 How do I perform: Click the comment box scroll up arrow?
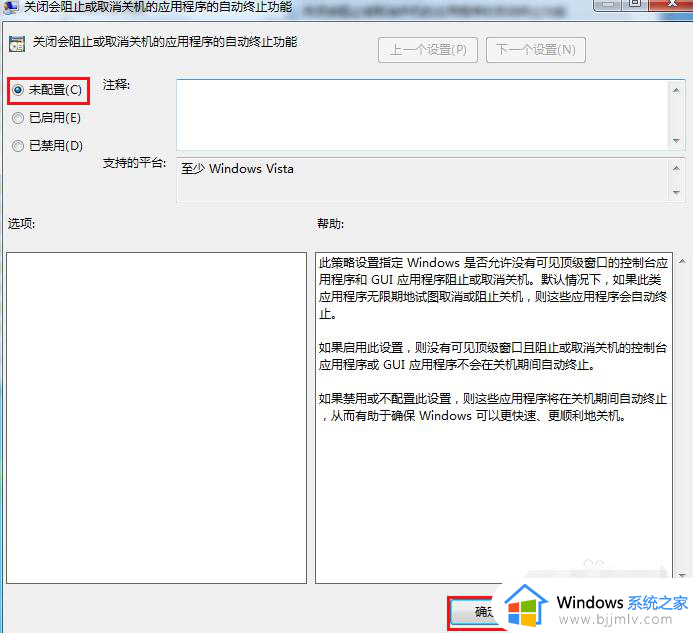pos(676,90)
